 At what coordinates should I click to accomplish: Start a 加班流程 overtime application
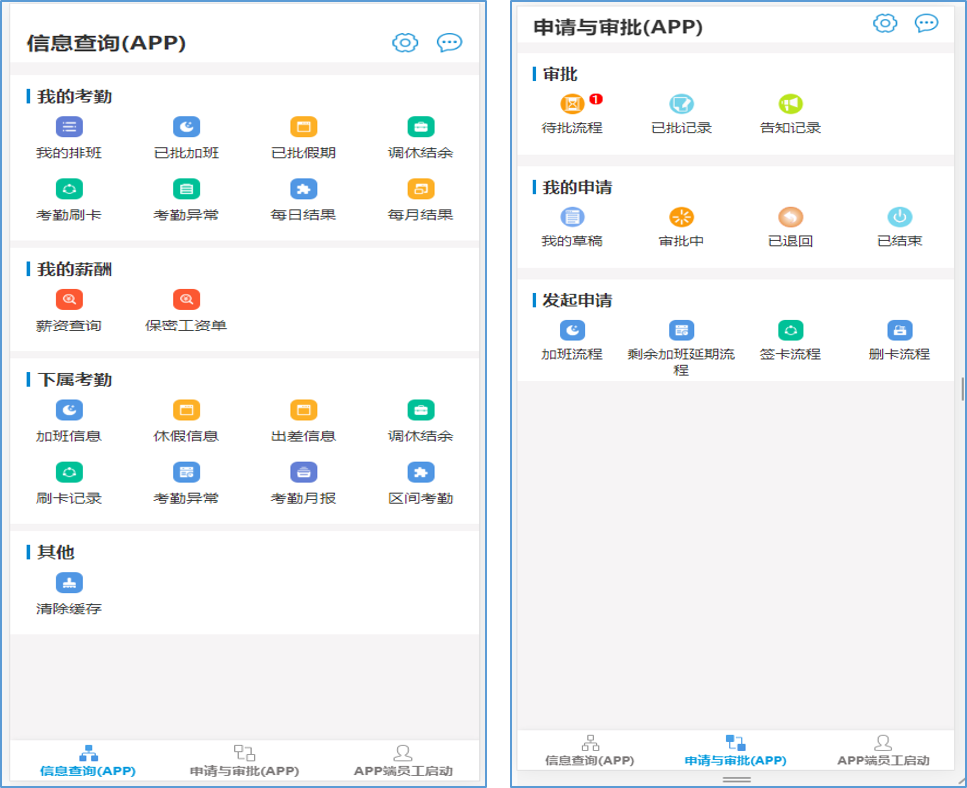coord(572,330)
